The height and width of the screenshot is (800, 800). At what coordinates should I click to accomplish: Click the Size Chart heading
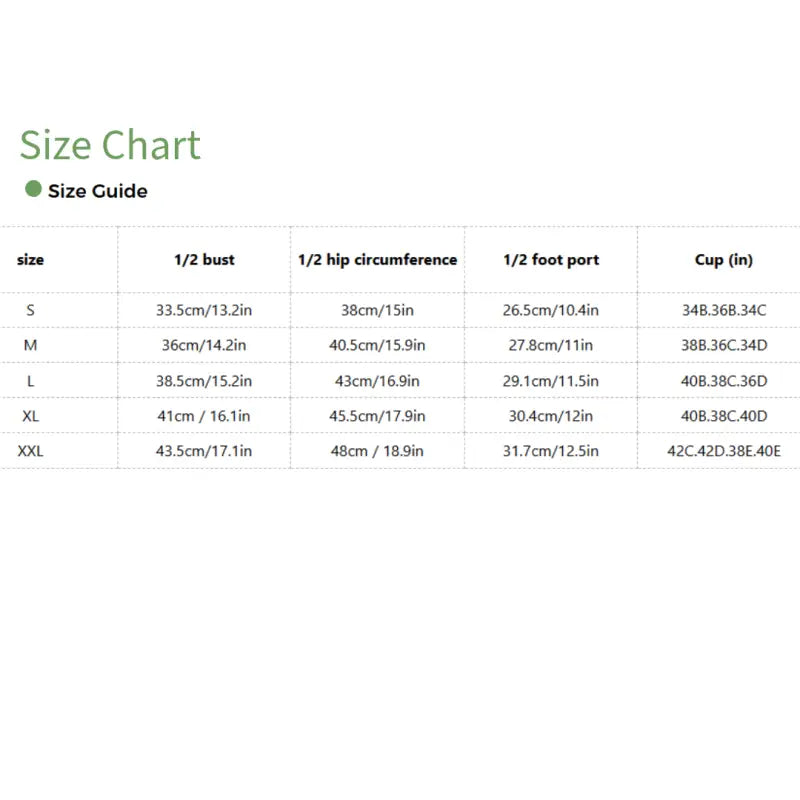click(110, 145)
